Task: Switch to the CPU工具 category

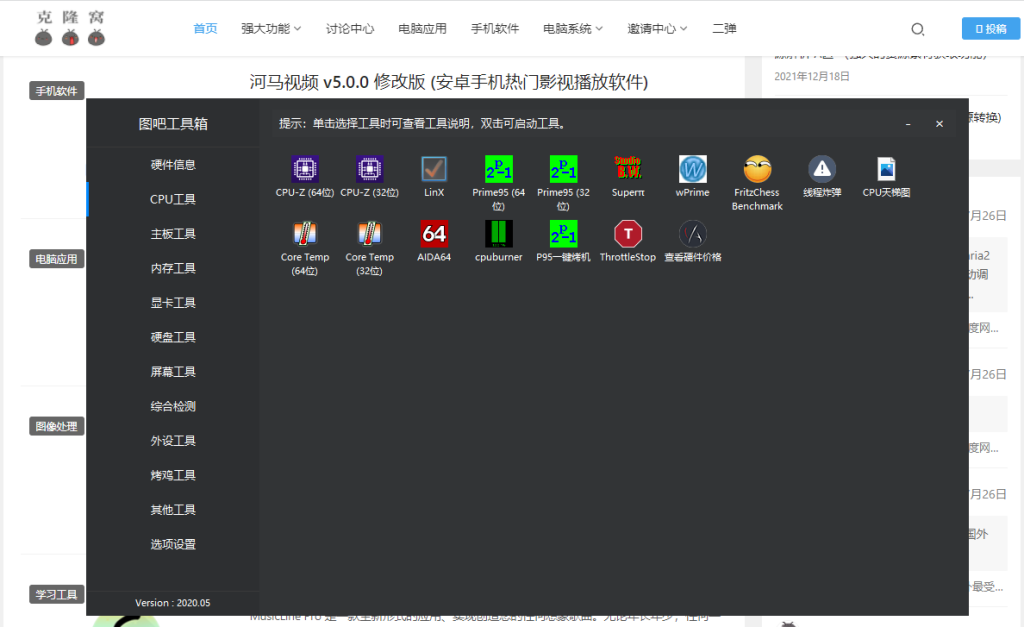Action: (173, 199)
